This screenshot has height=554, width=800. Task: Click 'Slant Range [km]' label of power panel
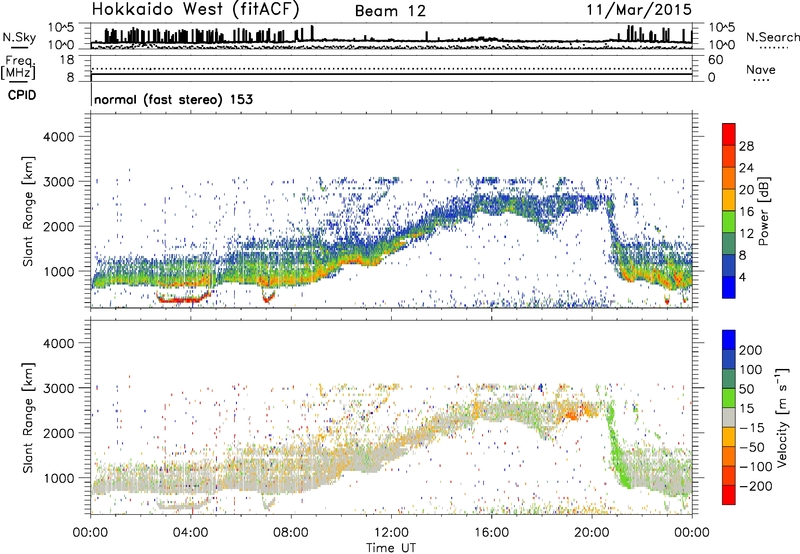[29, 211]
